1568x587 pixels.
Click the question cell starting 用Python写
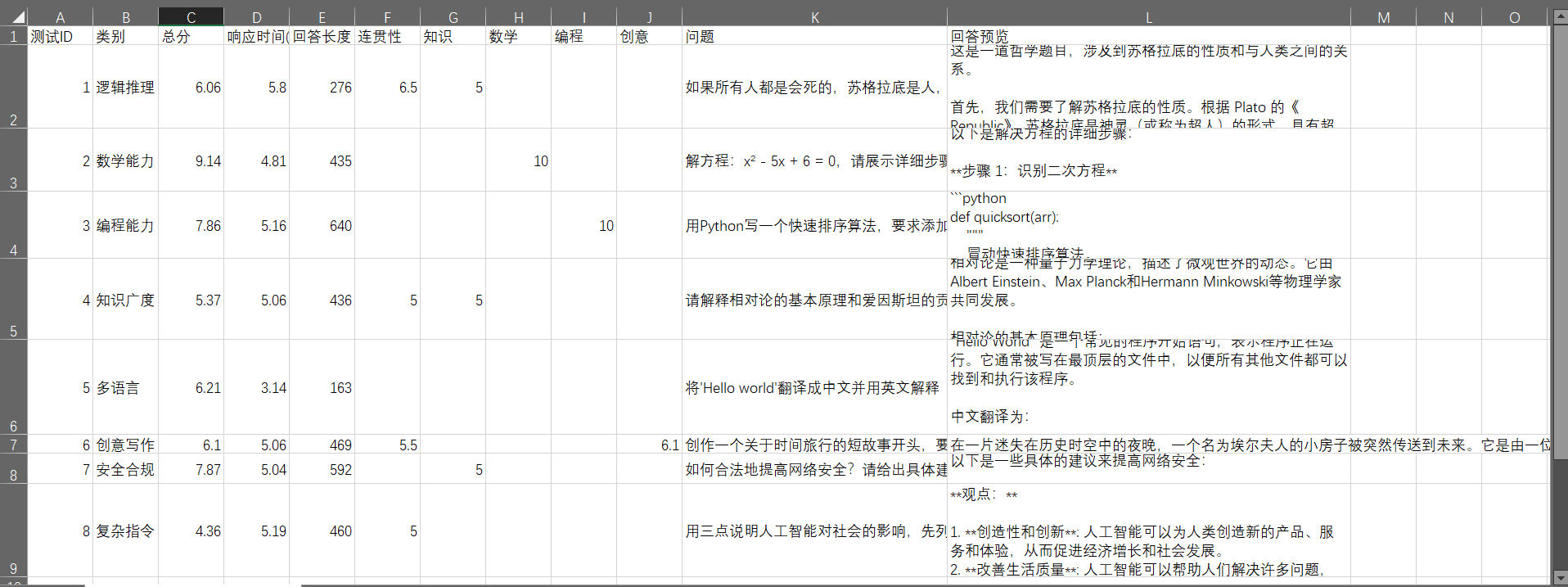(814, 225)
